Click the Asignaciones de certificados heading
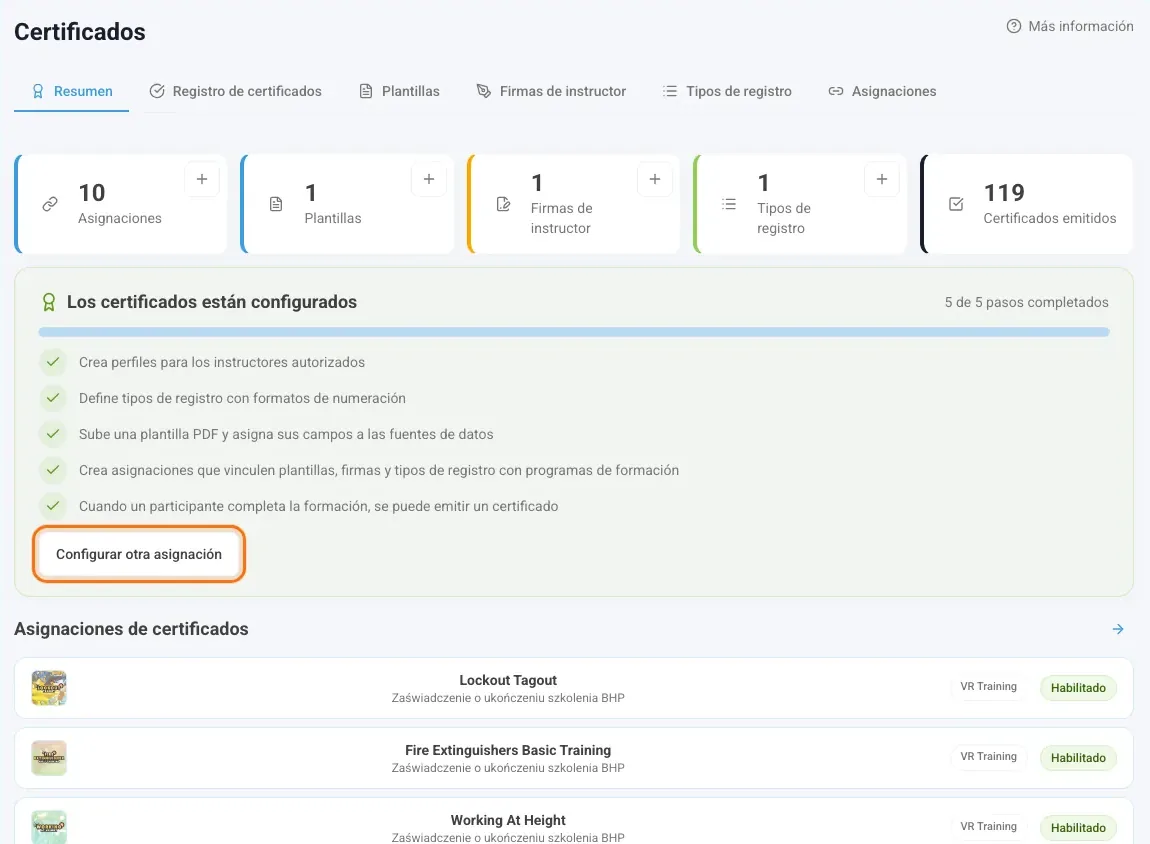 pyautogui.click(x=131, y=629)
